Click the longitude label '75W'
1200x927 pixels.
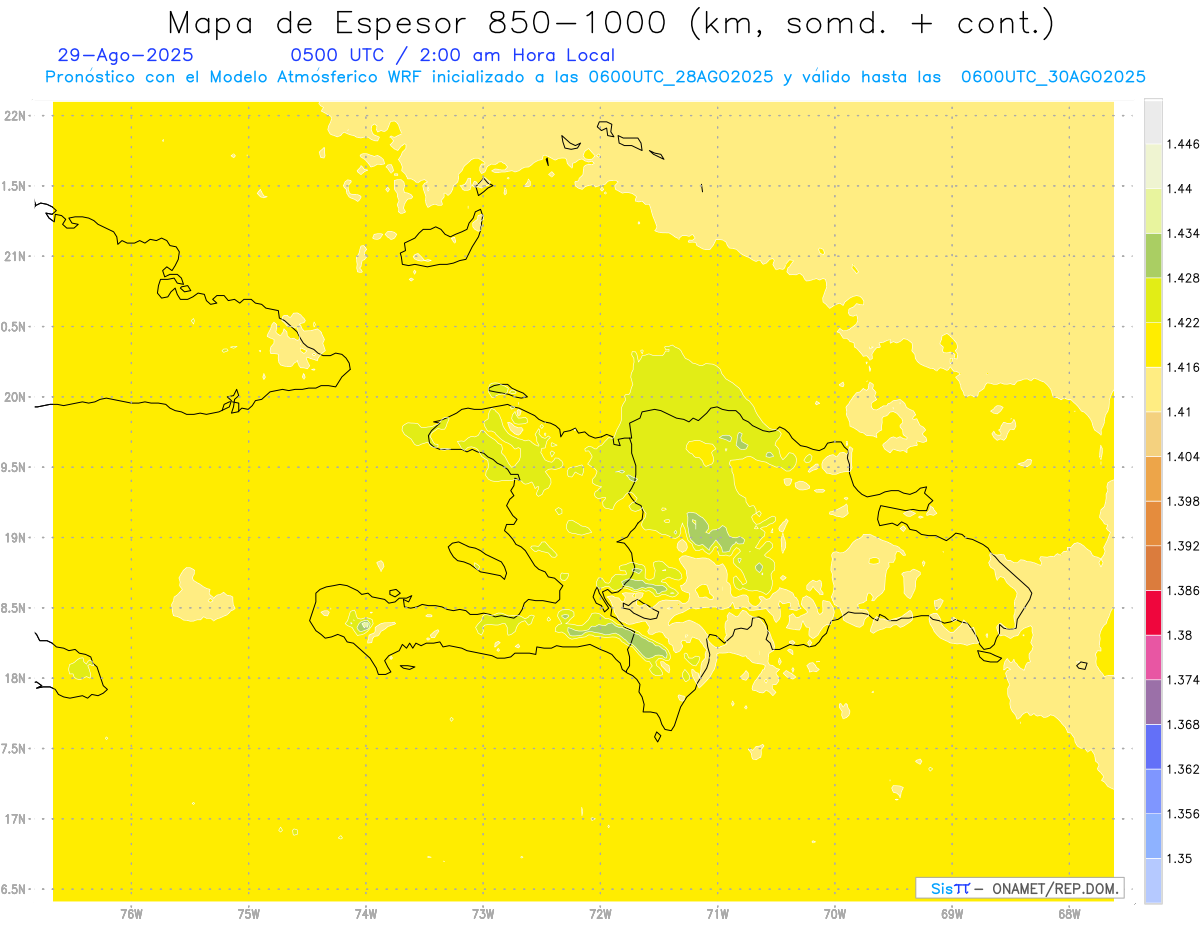coord(248,912)
